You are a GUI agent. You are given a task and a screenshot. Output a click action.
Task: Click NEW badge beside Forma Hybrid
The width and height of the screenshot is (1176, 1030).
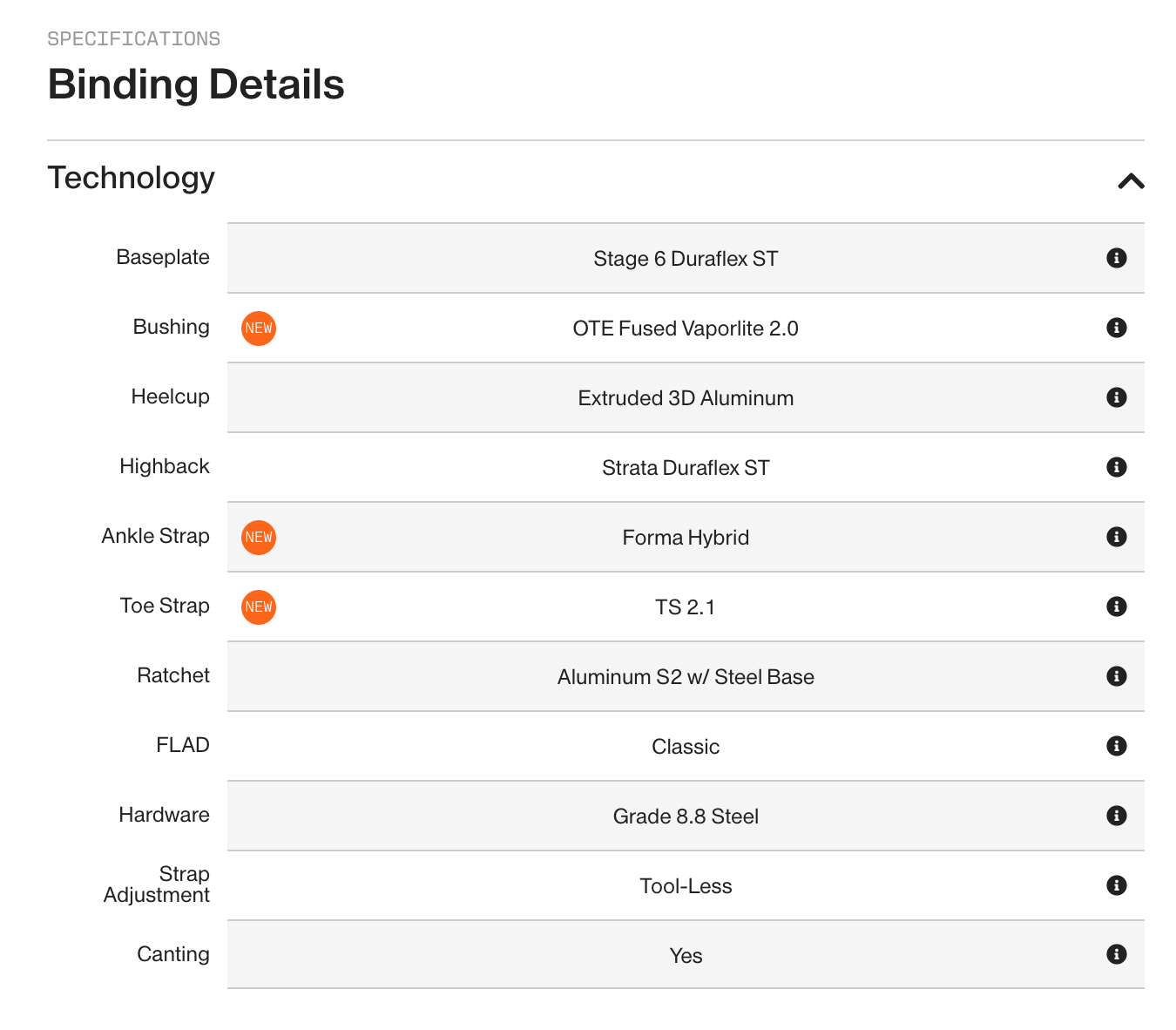tap(259, 538)
